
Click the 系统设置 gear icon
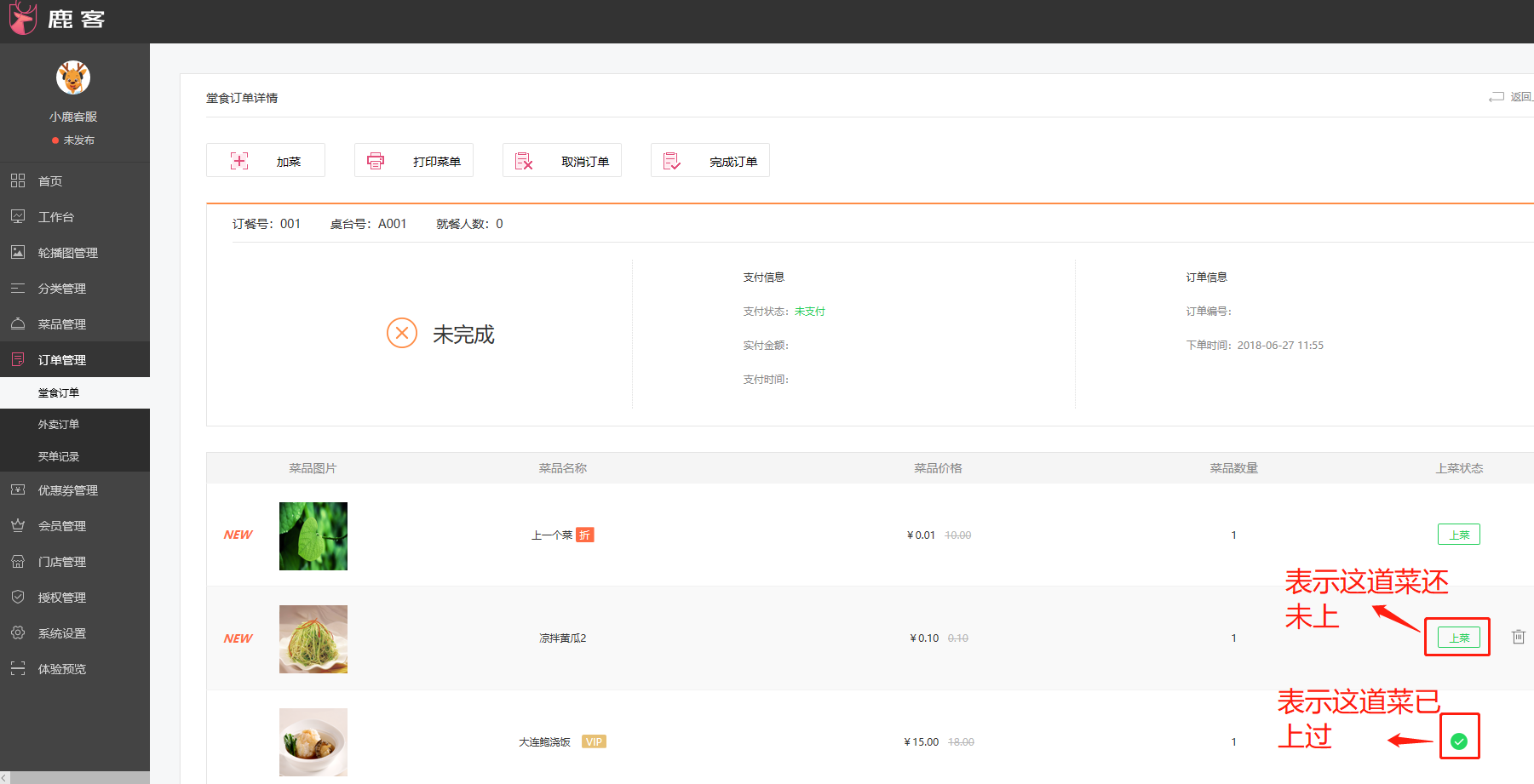(x=18, y=632)
